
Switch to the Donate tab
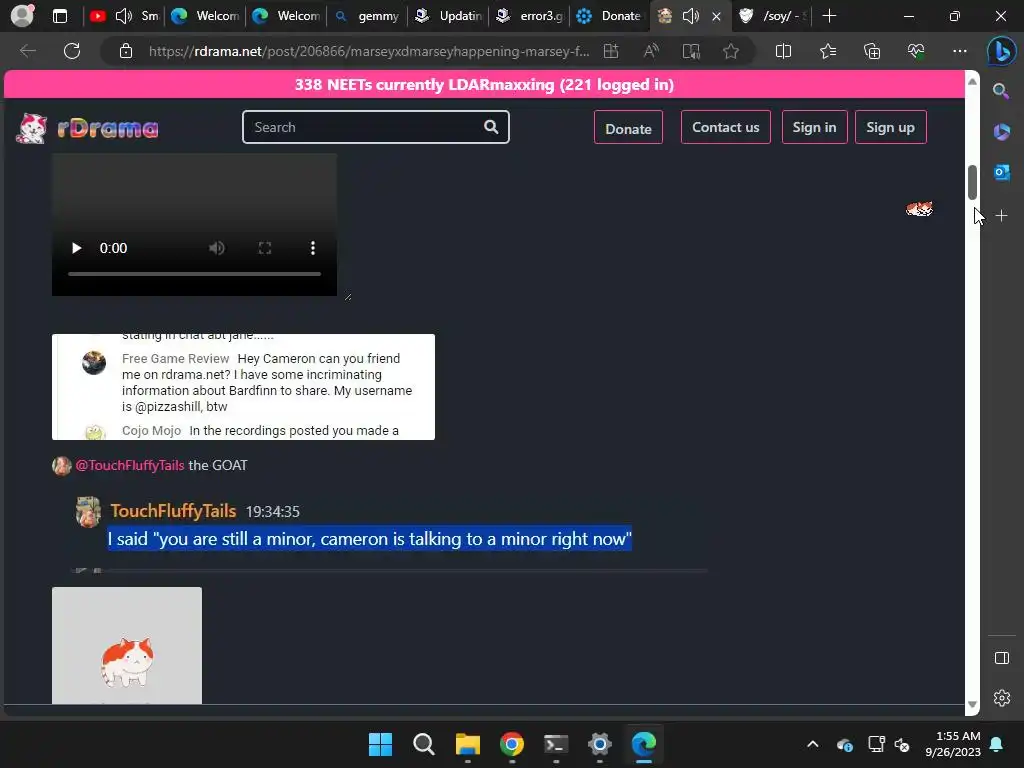(x=610, y=16)
